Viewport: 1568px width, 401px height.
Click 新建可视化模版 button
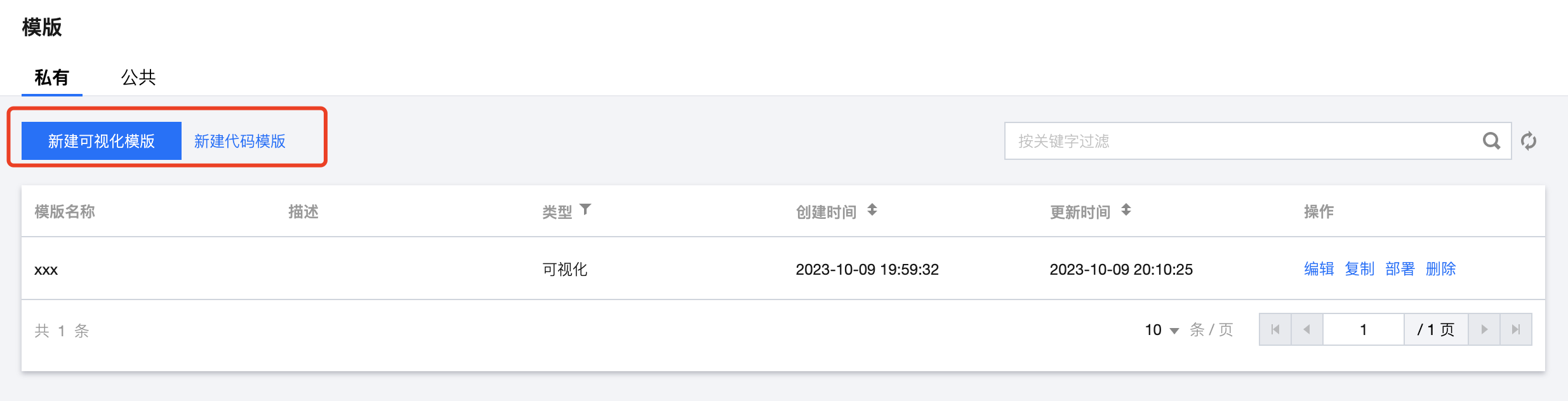coord(102,141)
